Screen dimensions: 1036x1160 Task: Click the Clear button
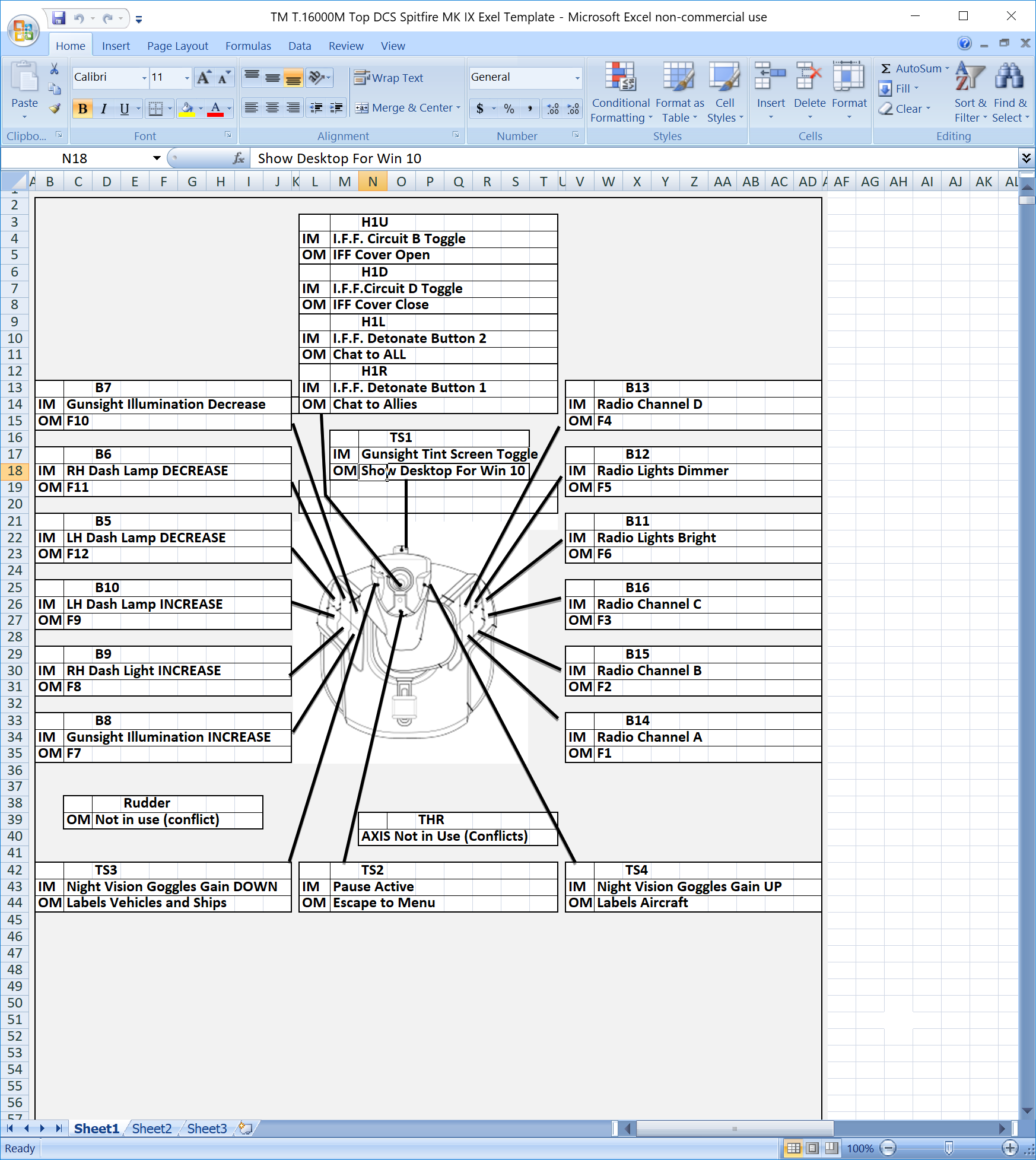[x=905, y=109]
